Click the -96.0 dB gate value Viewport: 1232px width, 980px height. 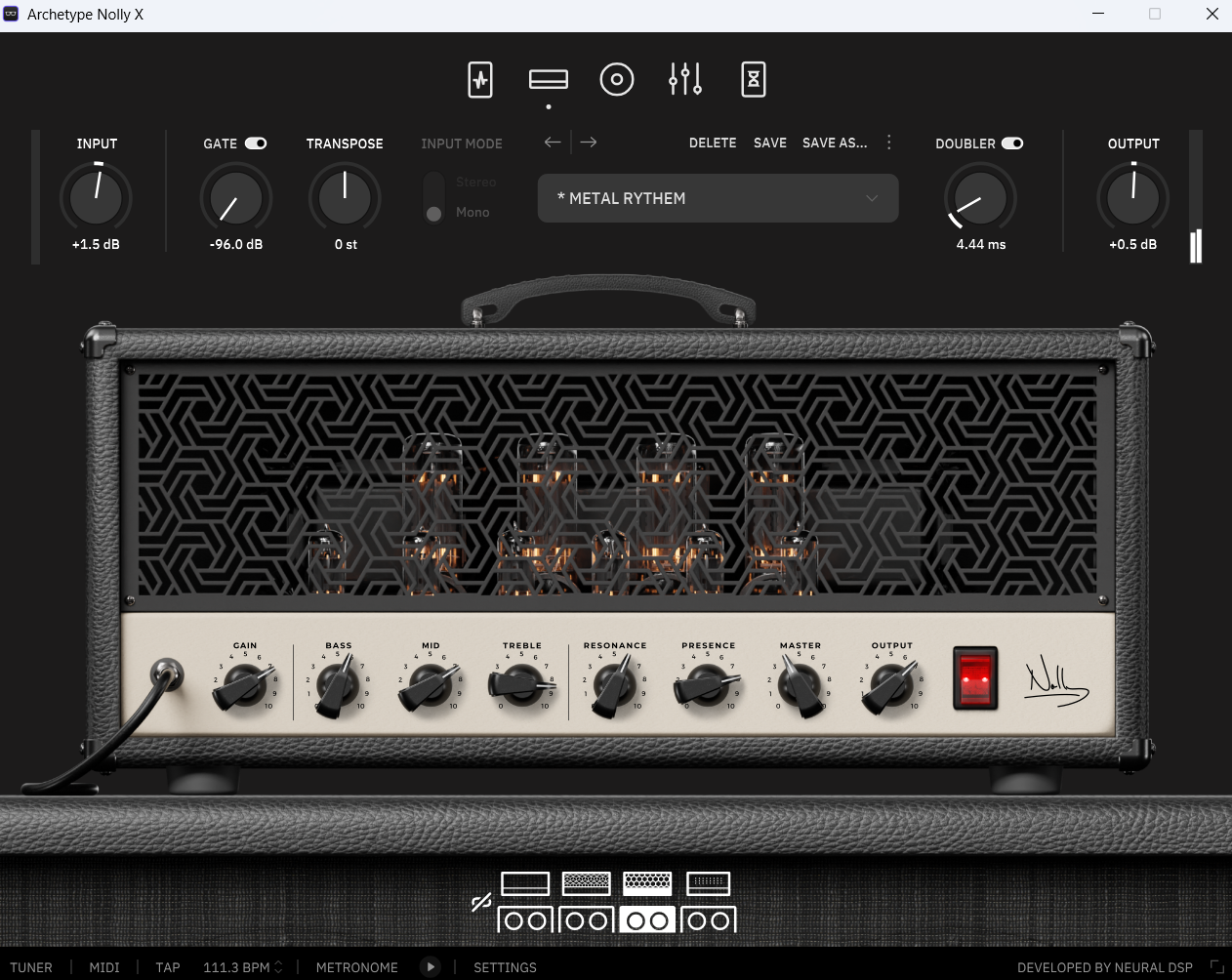tap(236, 244)
